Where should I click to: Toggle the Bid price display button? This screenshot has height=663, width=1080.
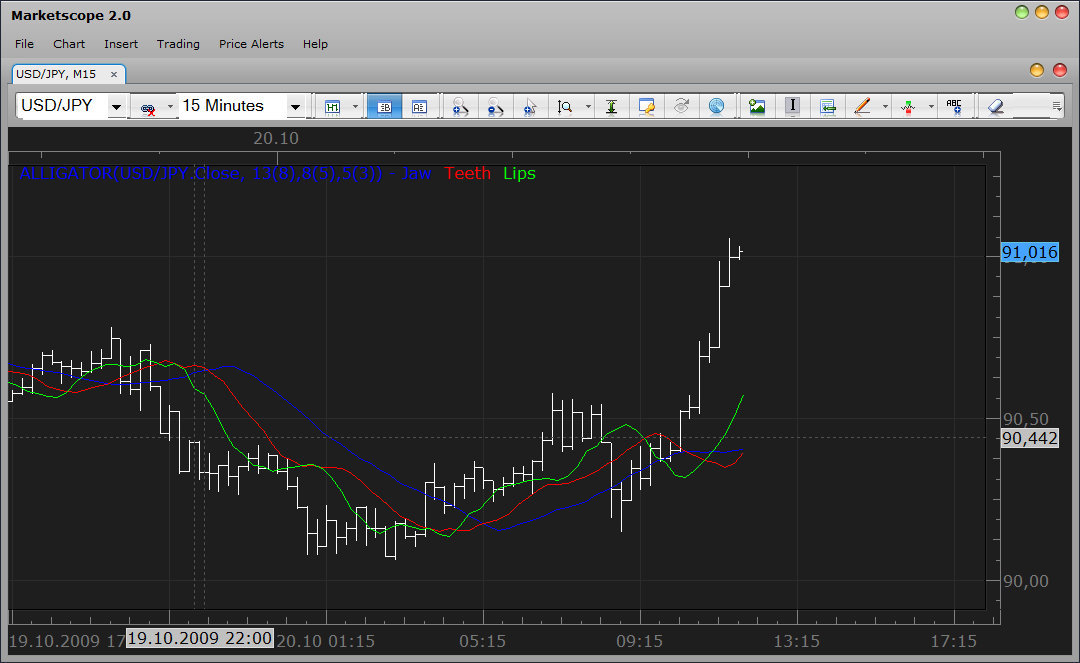coord(384,107)
